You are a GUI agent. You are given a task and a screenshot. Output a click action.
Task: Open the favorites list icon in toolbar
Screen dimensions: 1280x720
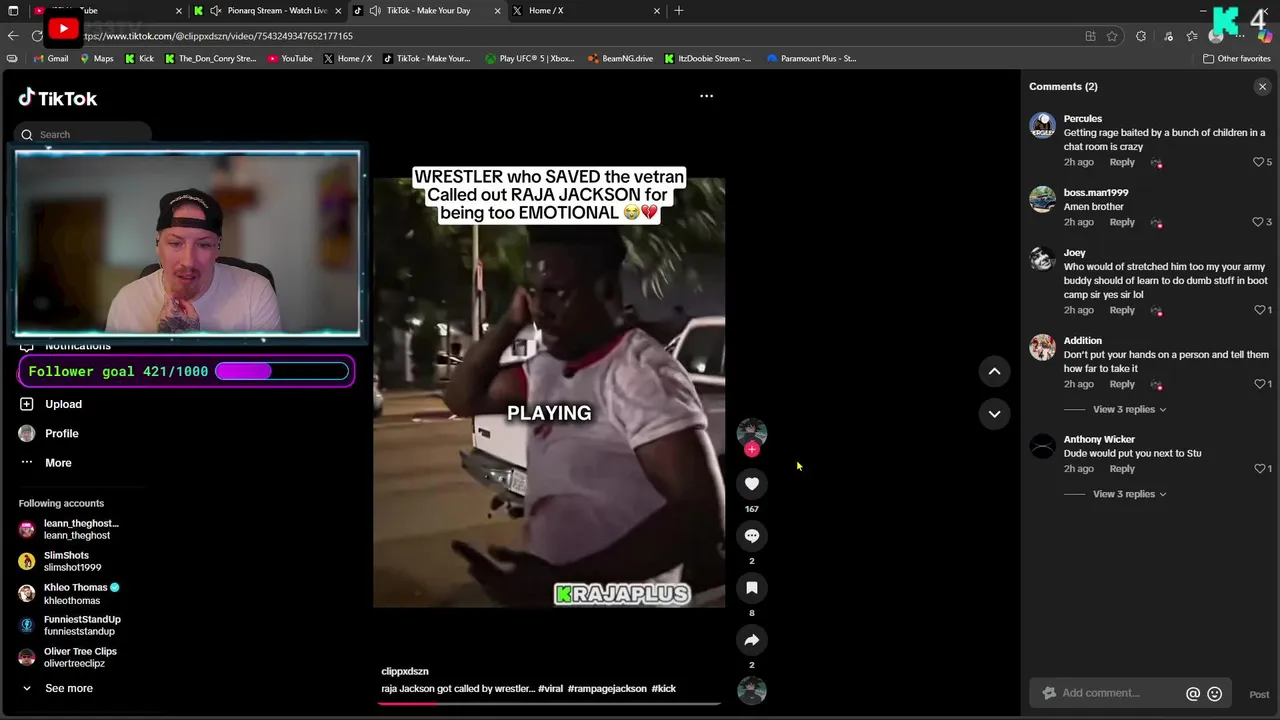point(1192,36)
